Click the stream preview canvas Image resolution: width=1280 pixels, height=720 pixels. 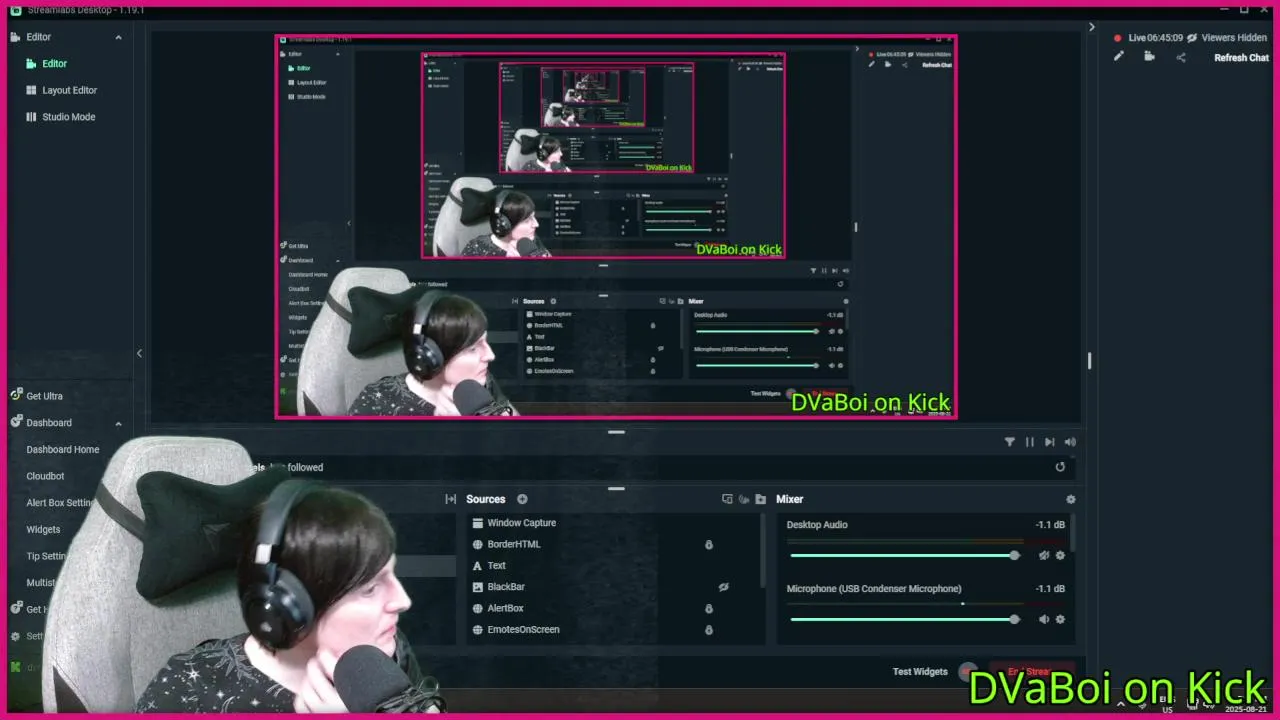[616, 227]
